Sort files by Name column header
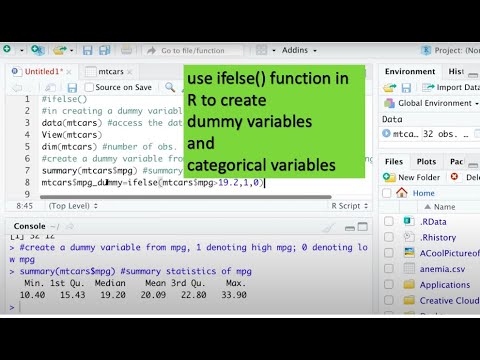480x360 pixels. tap(444, 207)
